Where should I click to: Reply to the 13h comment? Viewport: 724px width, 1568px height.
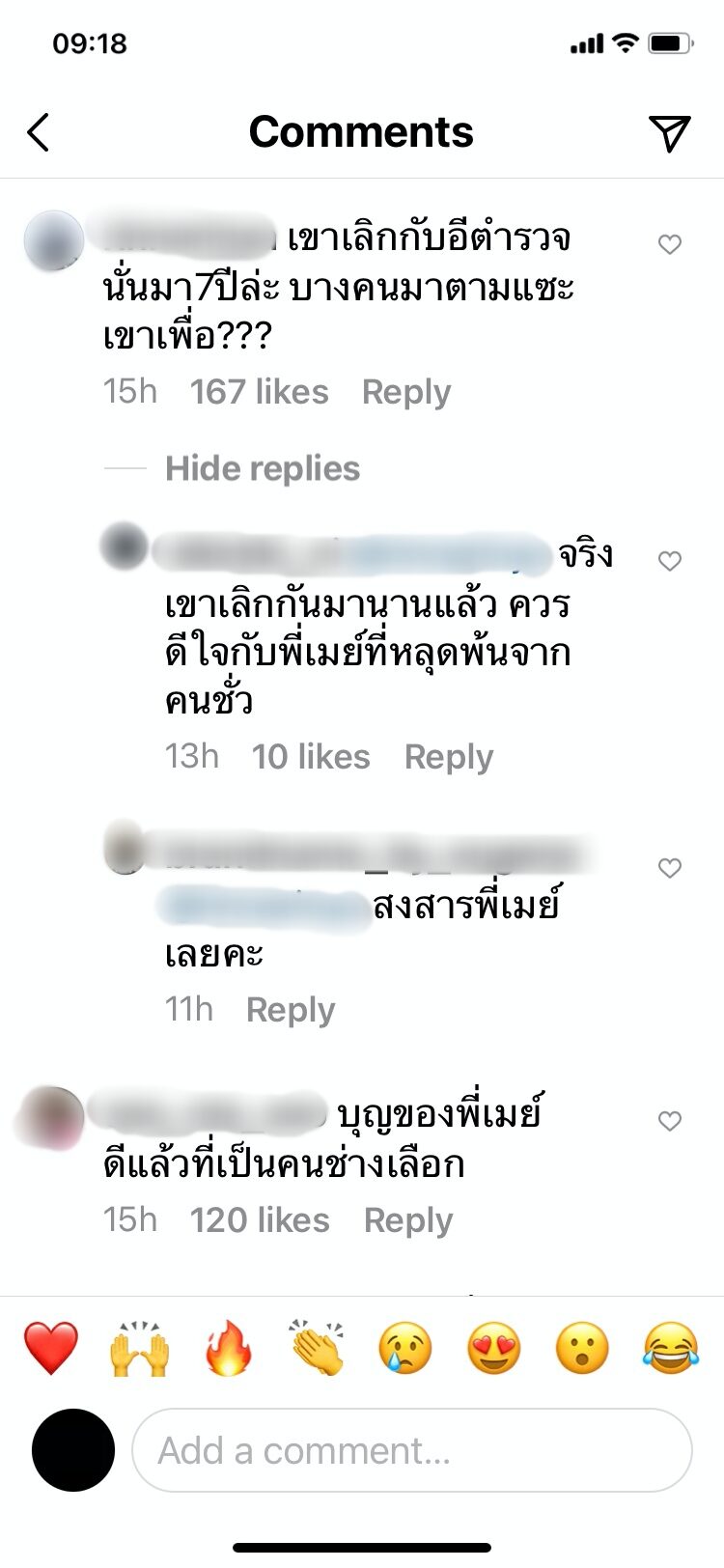(449, 757)
